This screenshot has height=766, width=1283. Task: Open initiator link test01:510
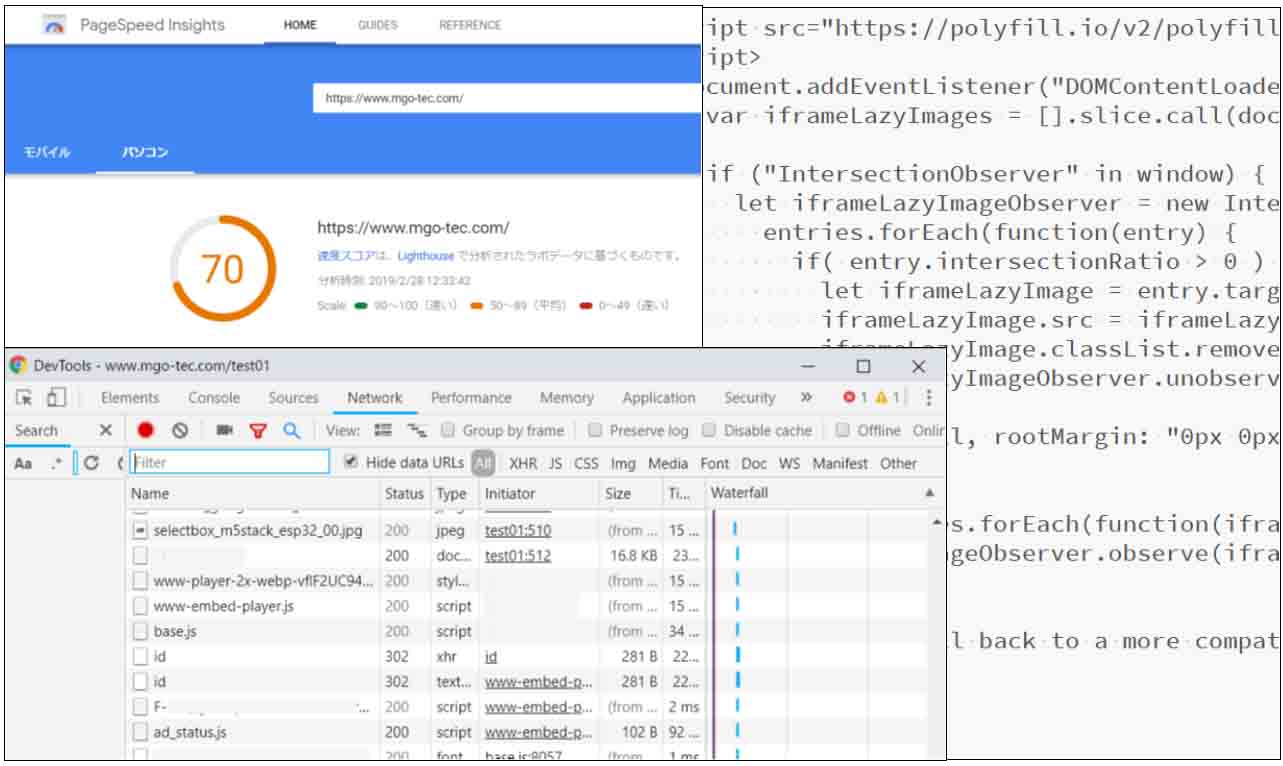518,531
